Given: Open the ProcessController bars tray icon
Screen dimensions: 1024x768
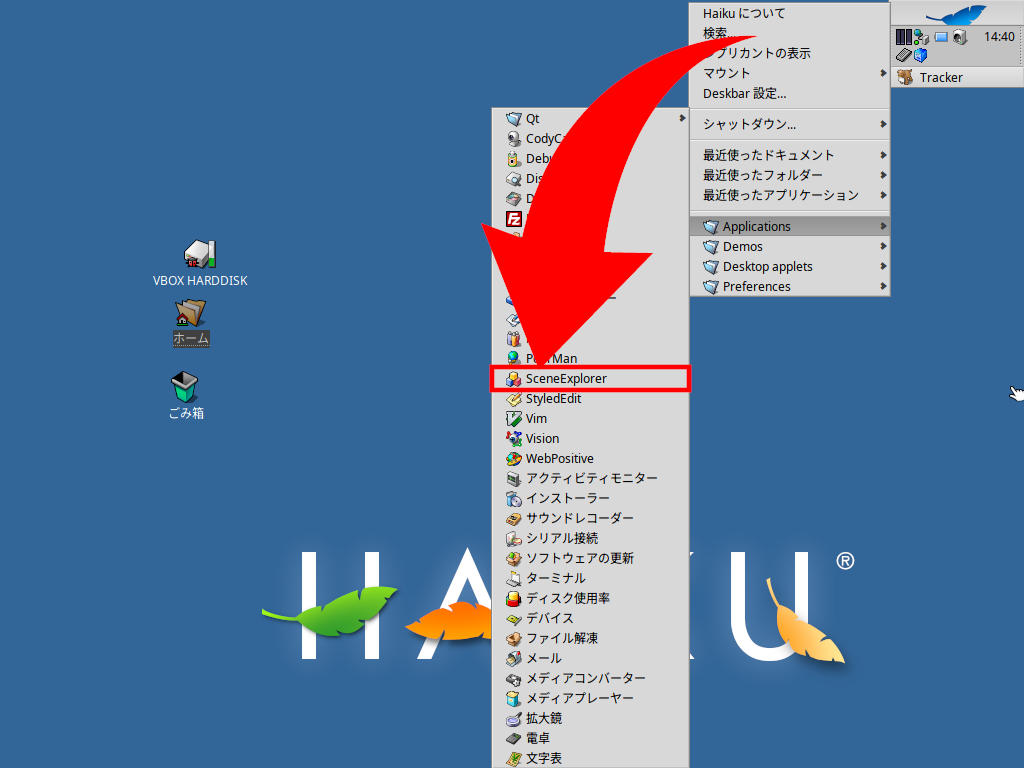Looking at the screenshot, I should click(x=904, y=37).
